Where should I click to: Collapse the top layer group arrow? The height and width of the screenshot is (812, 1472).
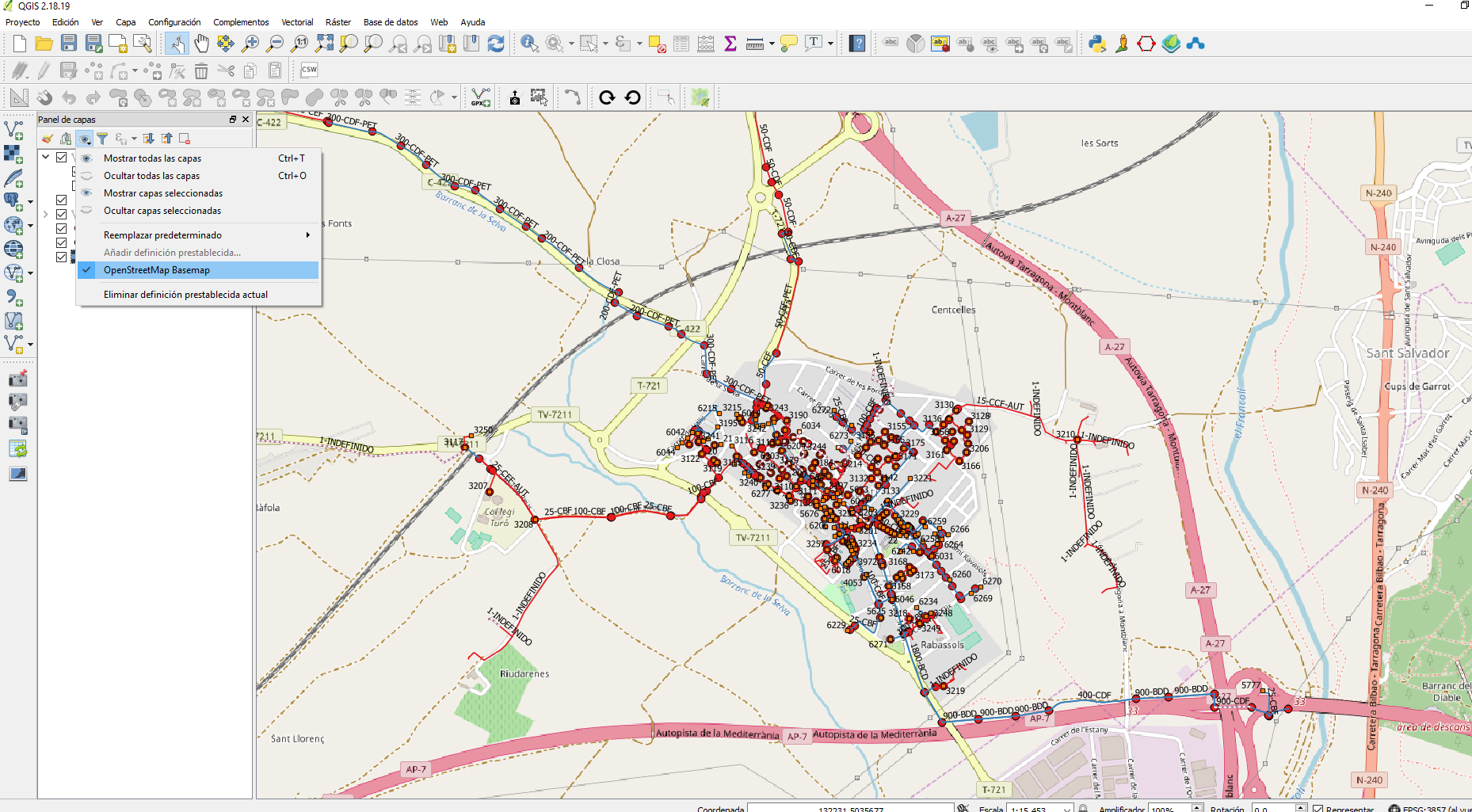(x=47, y=157)
